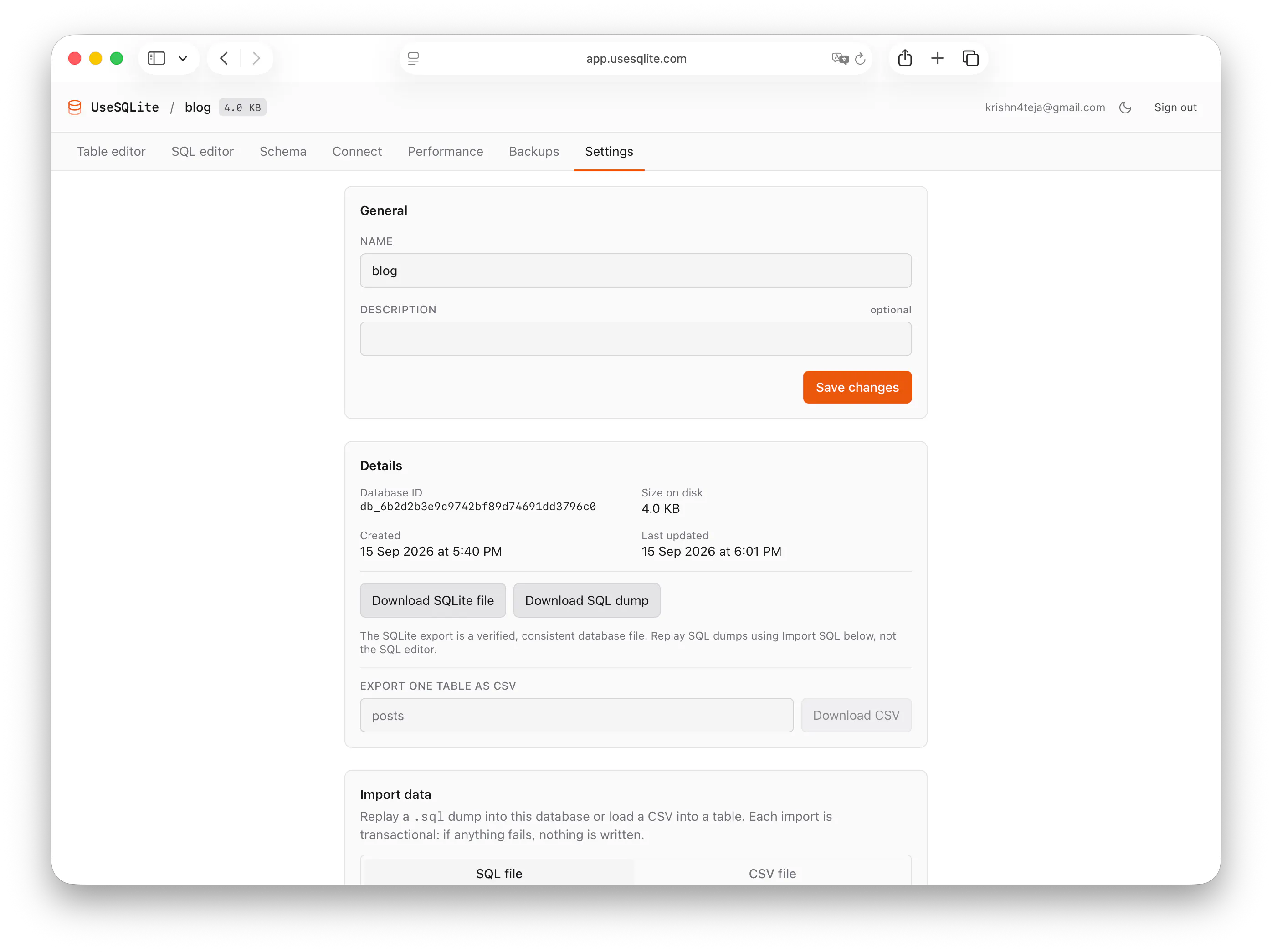Switch to the SQL editor tab
The image size is (1272, 952).
(202, 151)
